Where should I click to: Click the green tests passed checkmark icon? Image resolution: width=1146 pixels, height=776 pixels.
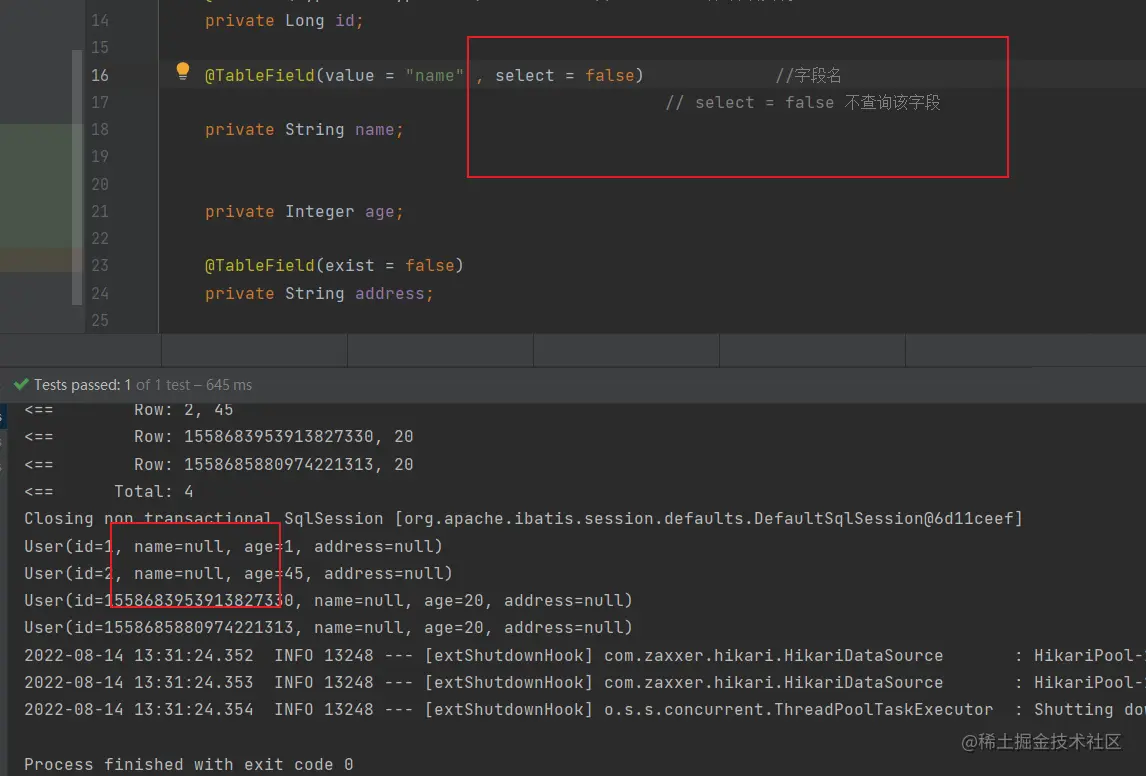tap(21, 384)
